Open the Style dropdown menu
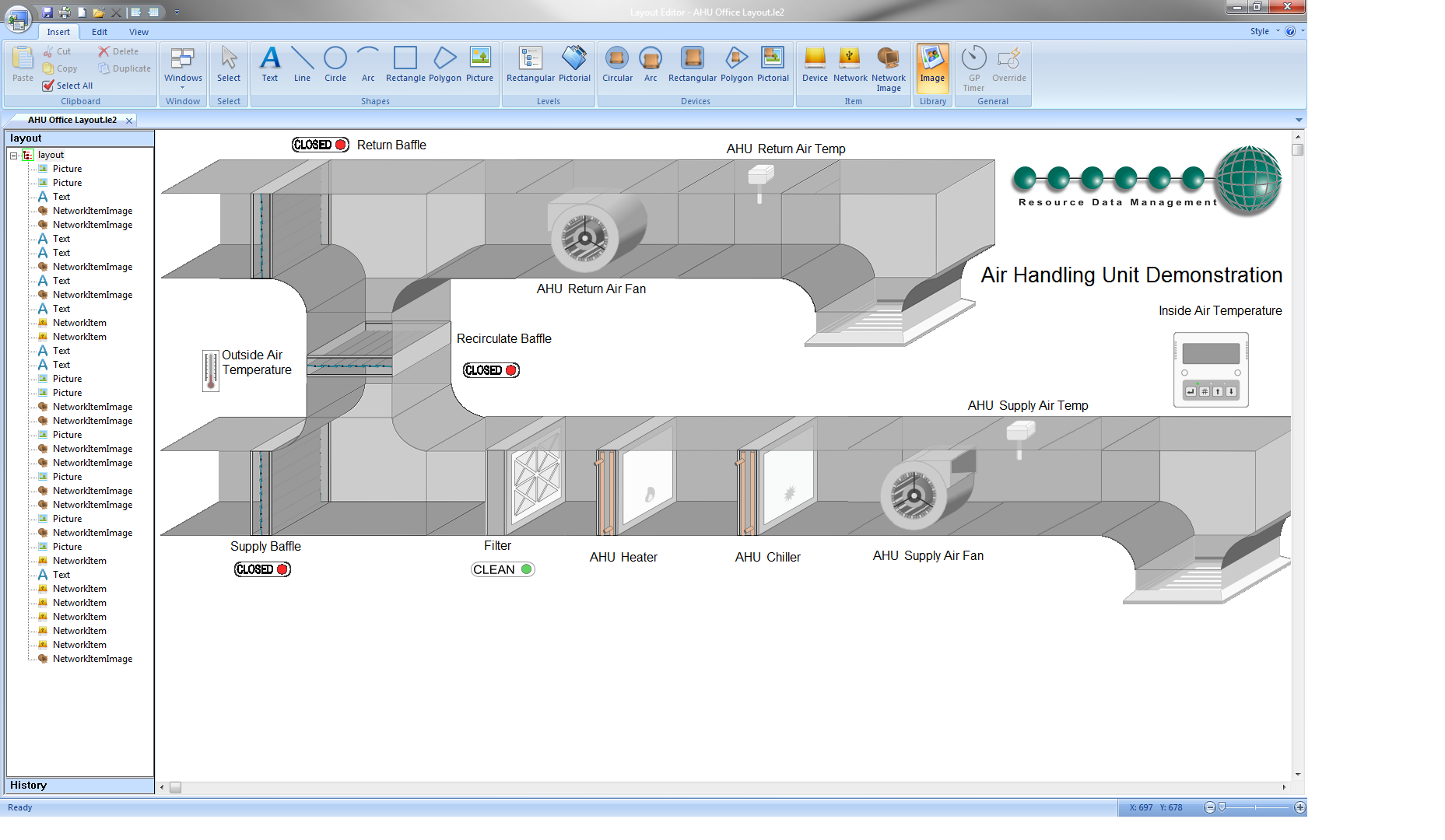Image resolution: width=1445 pixels, height=840 pixels. (1264, 32)
